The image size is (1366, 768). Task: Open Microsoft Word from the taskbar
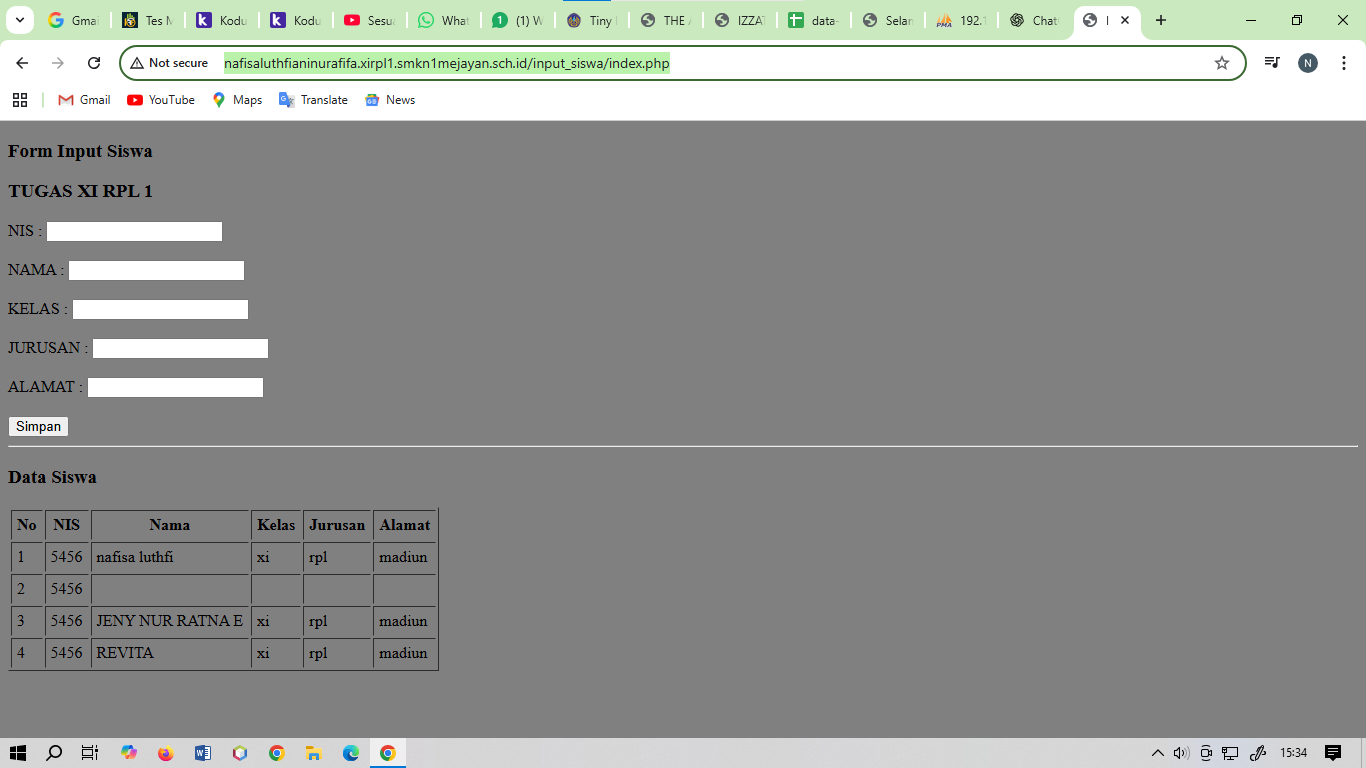[x=203, y=753]
